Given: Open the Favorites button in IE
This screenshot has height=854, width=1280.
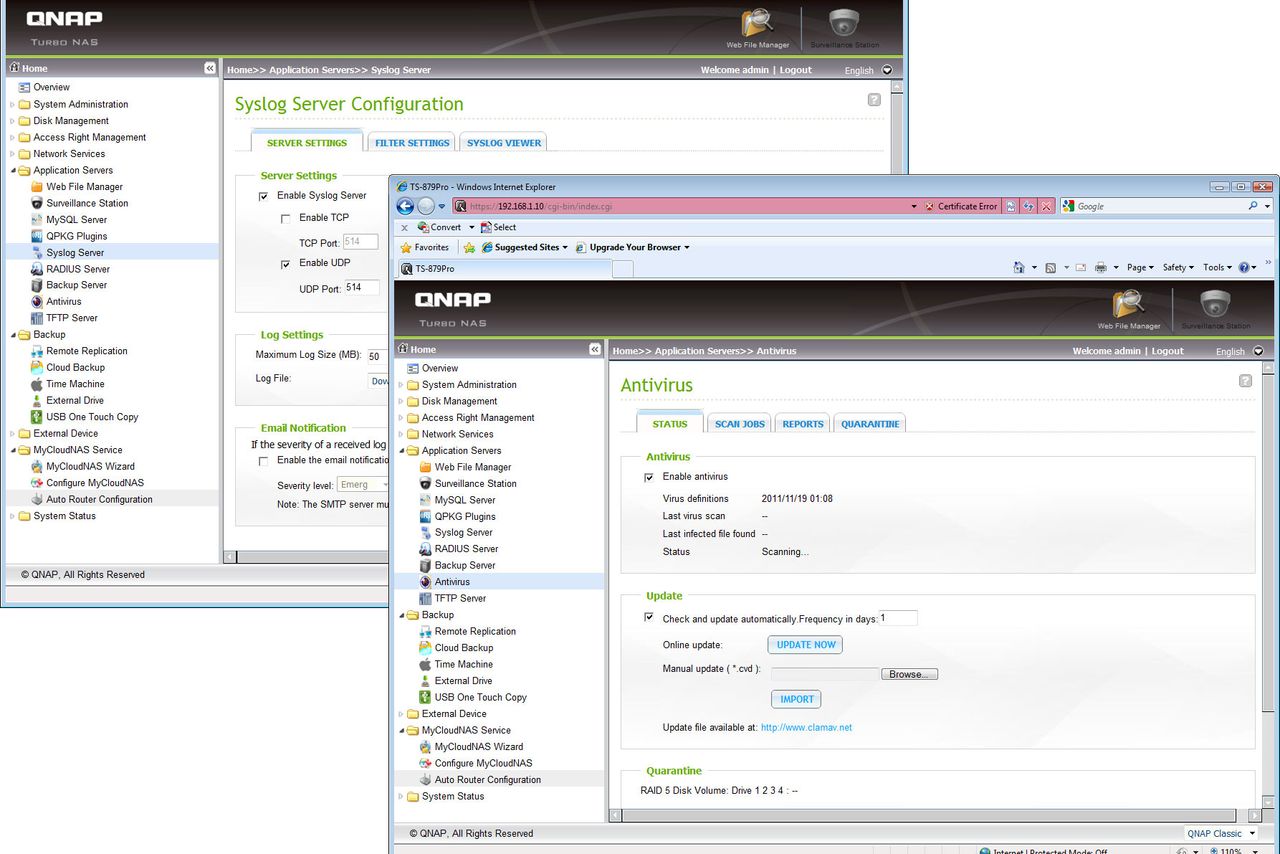Looking at the screenshot, I should tap(425, 247).
